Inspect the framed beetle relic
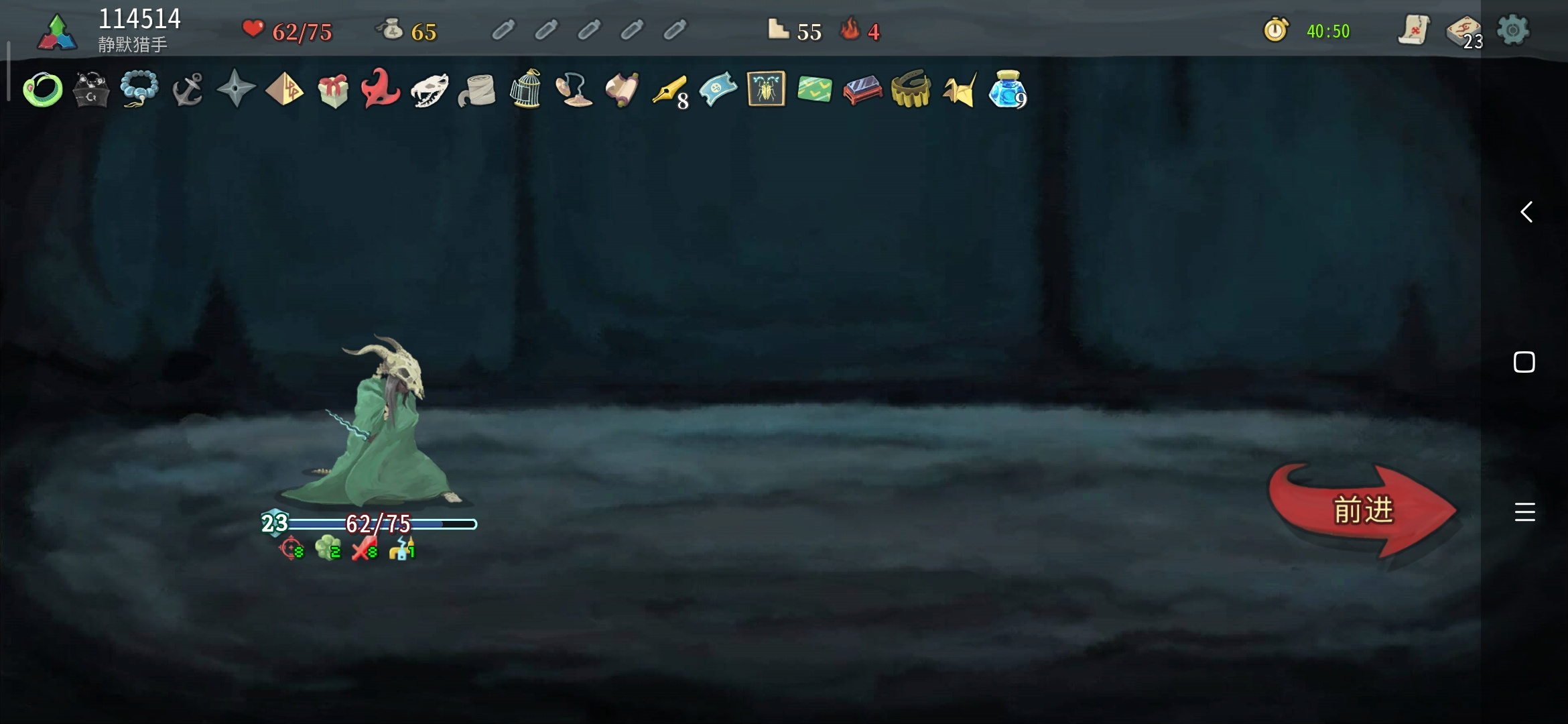Viewport: 1568px width, 724px height. [766, 89]
